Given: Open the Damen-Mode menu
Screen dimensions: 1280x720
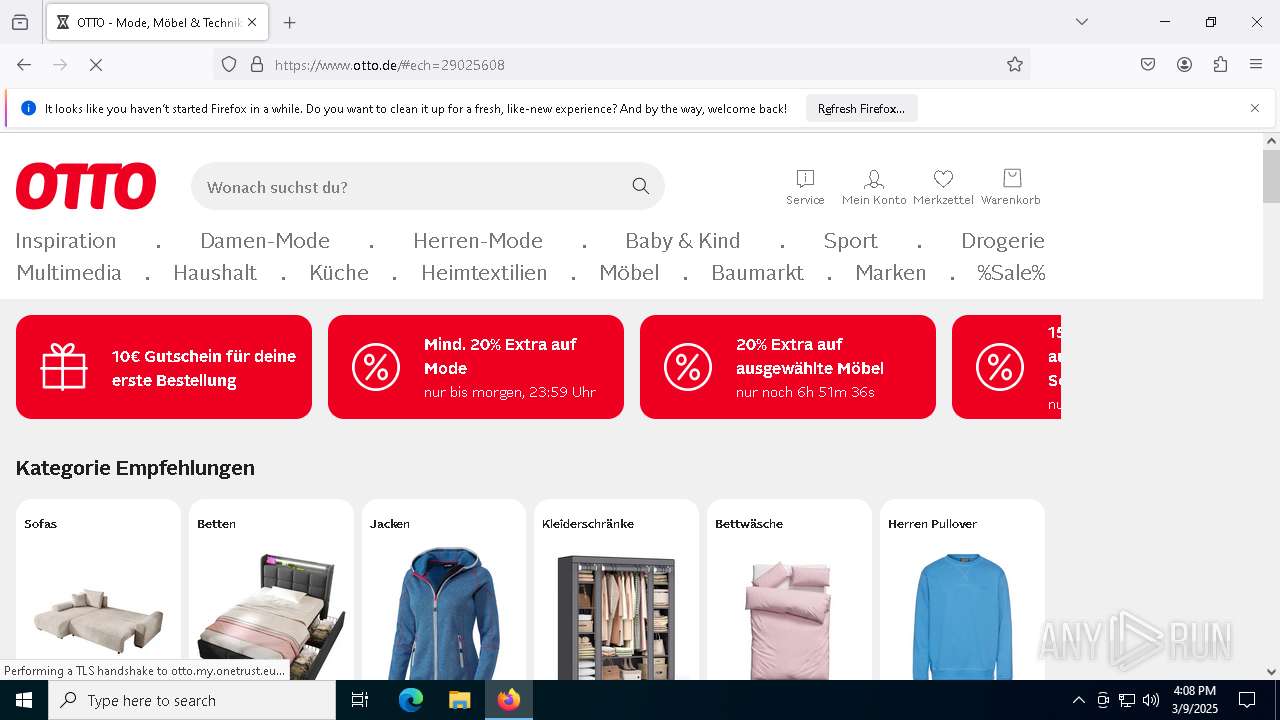Looking at the screenshot, I should tap(265, 241).
